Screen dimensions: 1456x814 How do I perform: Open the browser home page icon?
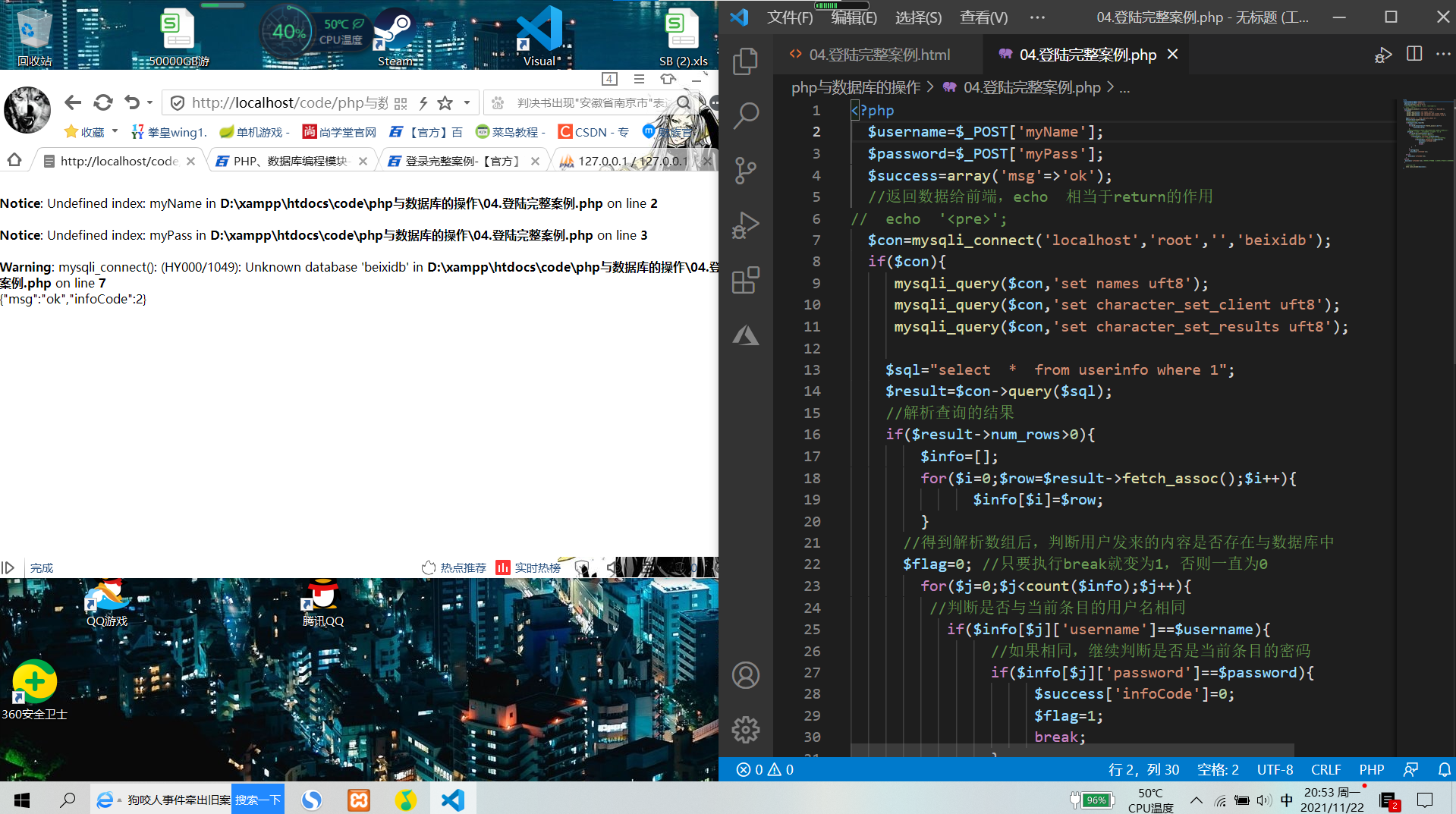14,160
